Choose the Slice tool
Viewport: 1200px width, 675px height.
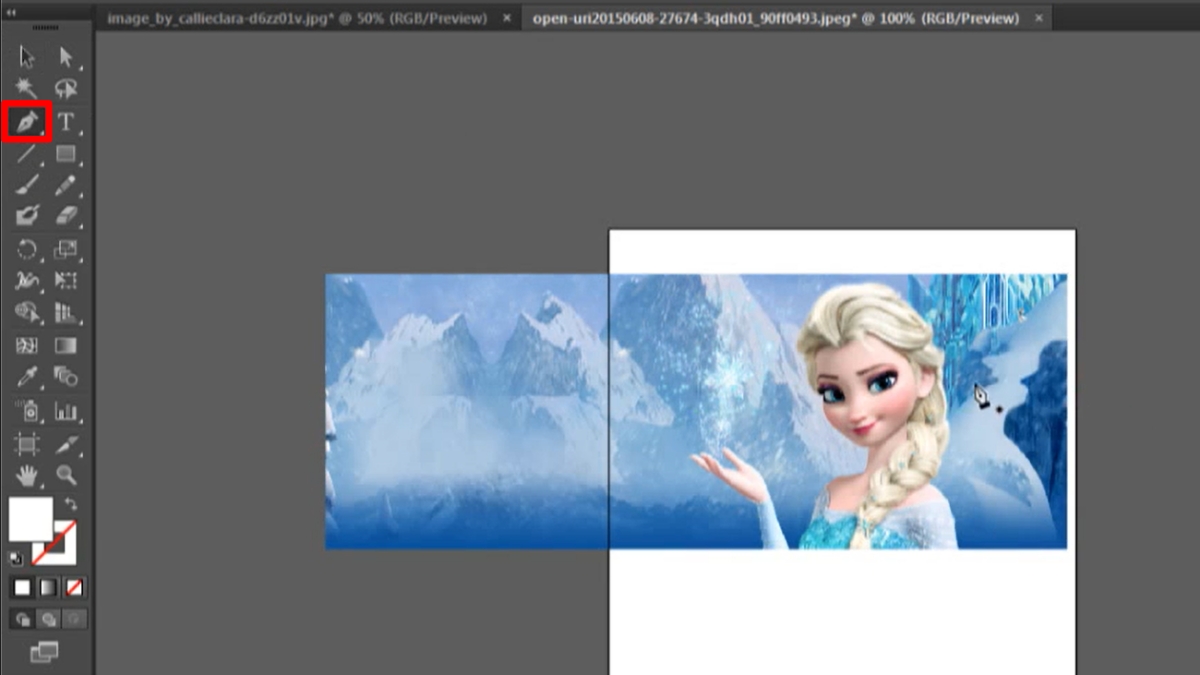click(x=66, y=443)
